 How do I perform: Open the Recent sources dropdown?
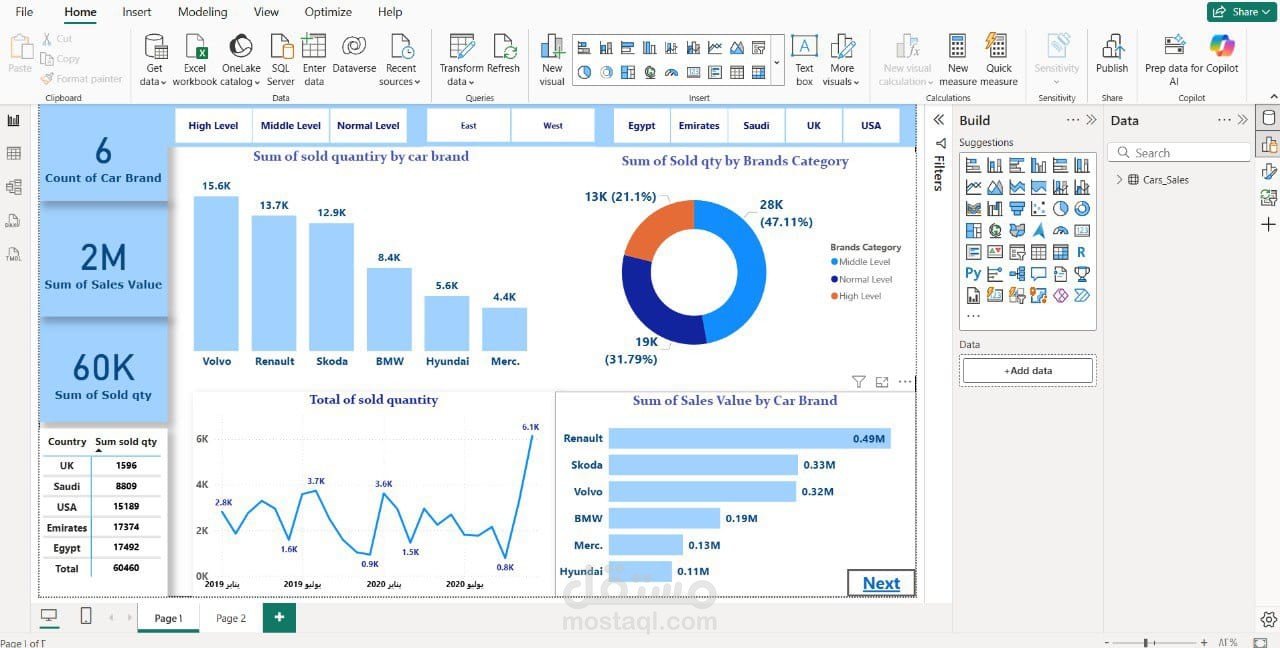tap(401, 60)
